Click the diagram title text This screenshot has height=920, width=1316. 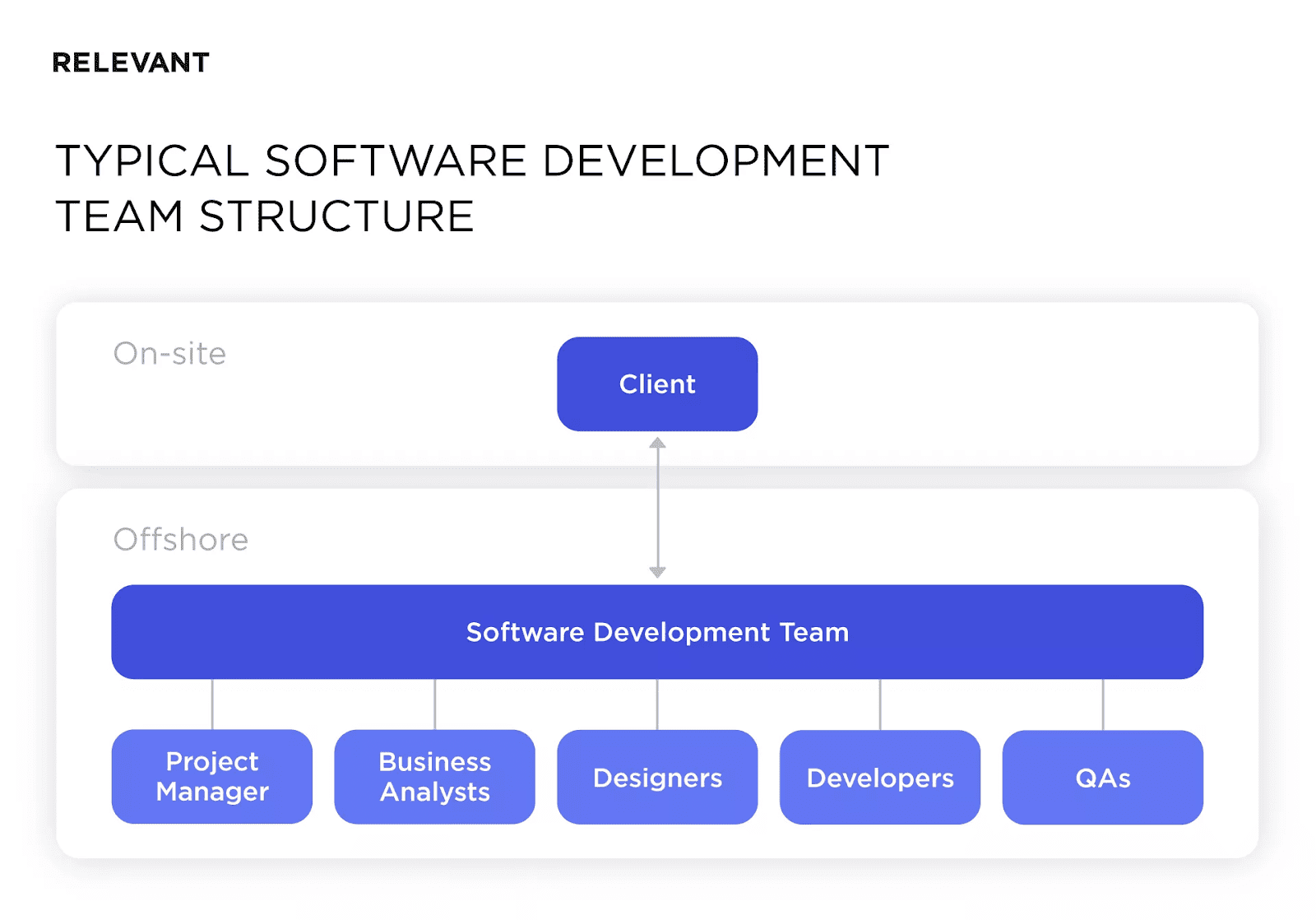[471, 188]
